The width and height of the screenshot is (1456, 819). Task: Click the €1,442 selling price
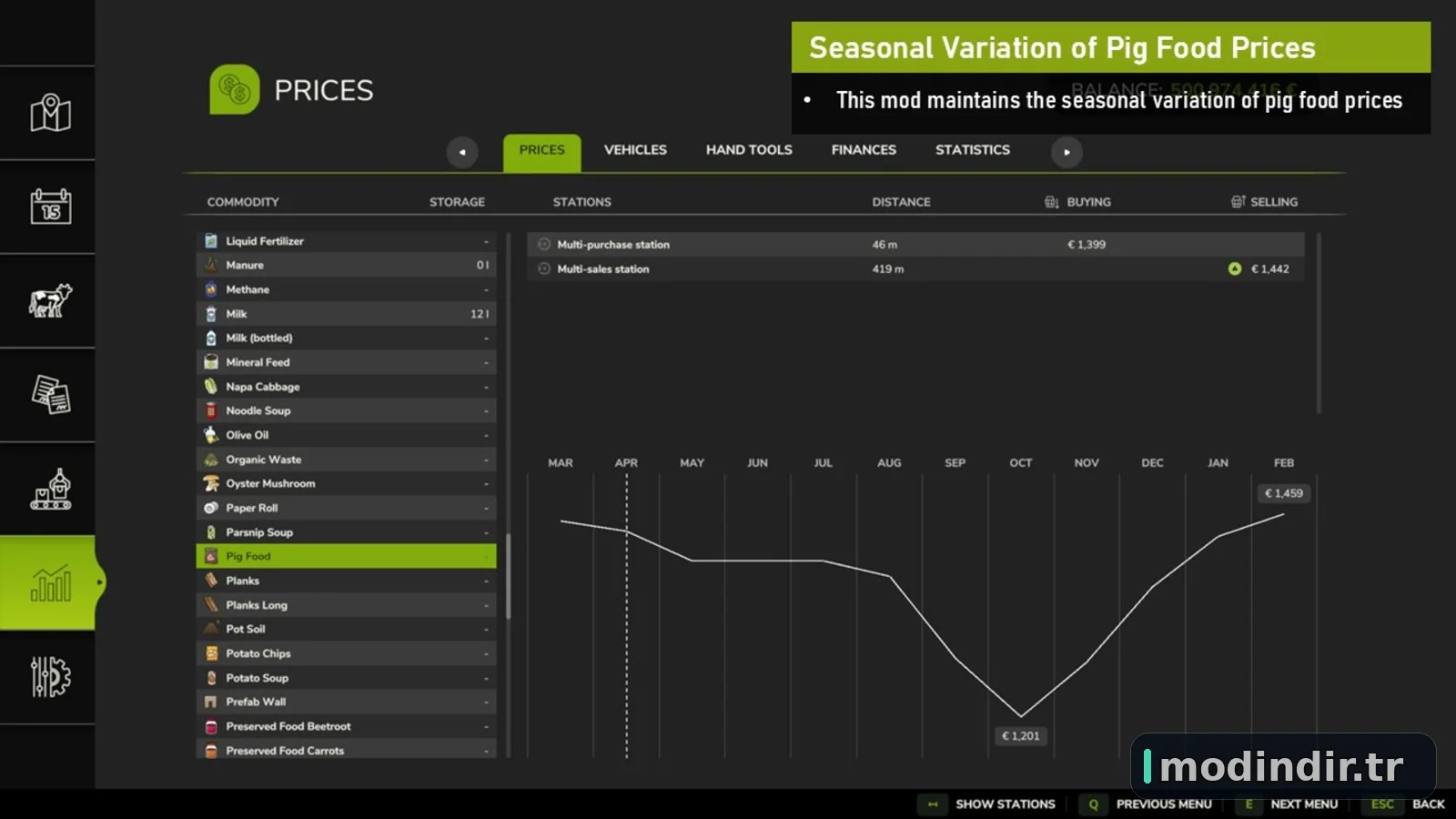point(1270,268)
